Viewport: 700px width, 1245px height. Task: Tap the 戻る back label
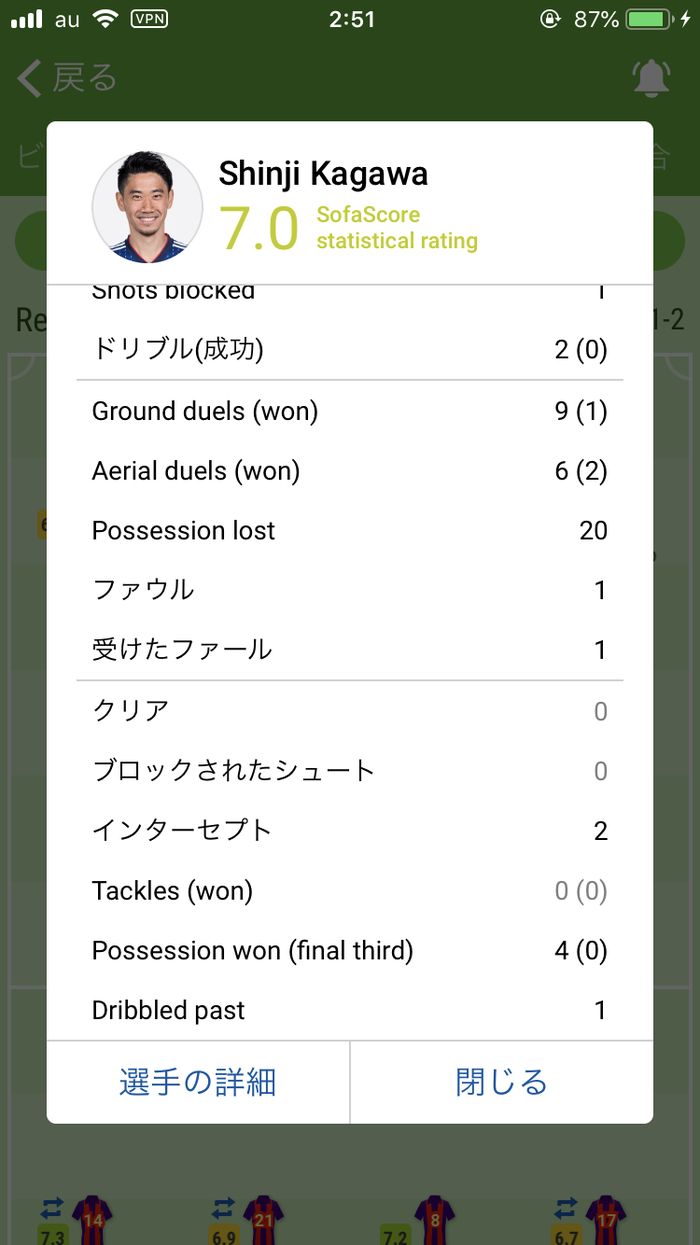tap(85, 78)
